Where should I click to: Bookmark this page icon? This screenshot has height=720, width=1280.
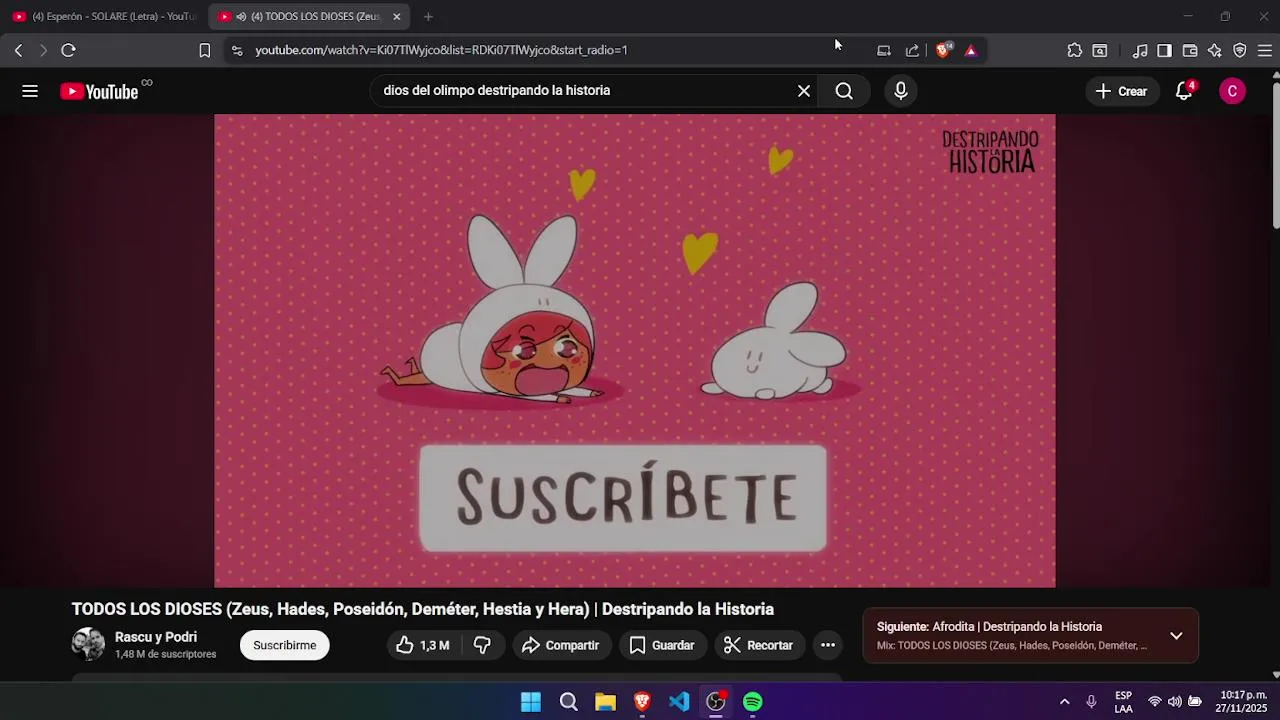pos(205,50)
